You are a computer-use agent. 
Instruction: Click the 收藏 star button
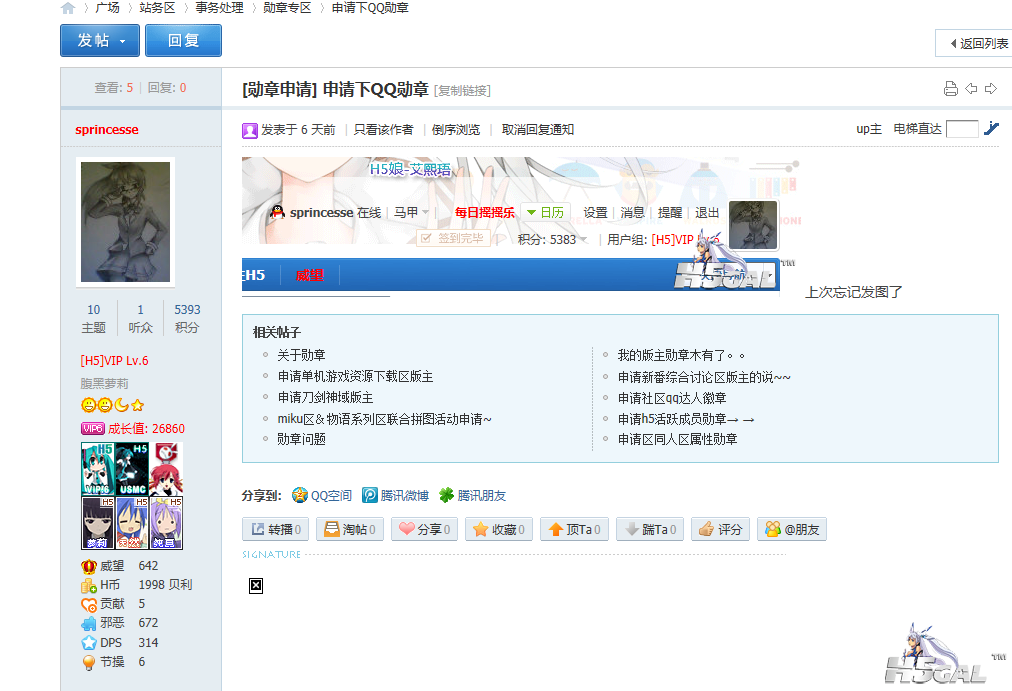pyautogui.click(x=499, y=529)
